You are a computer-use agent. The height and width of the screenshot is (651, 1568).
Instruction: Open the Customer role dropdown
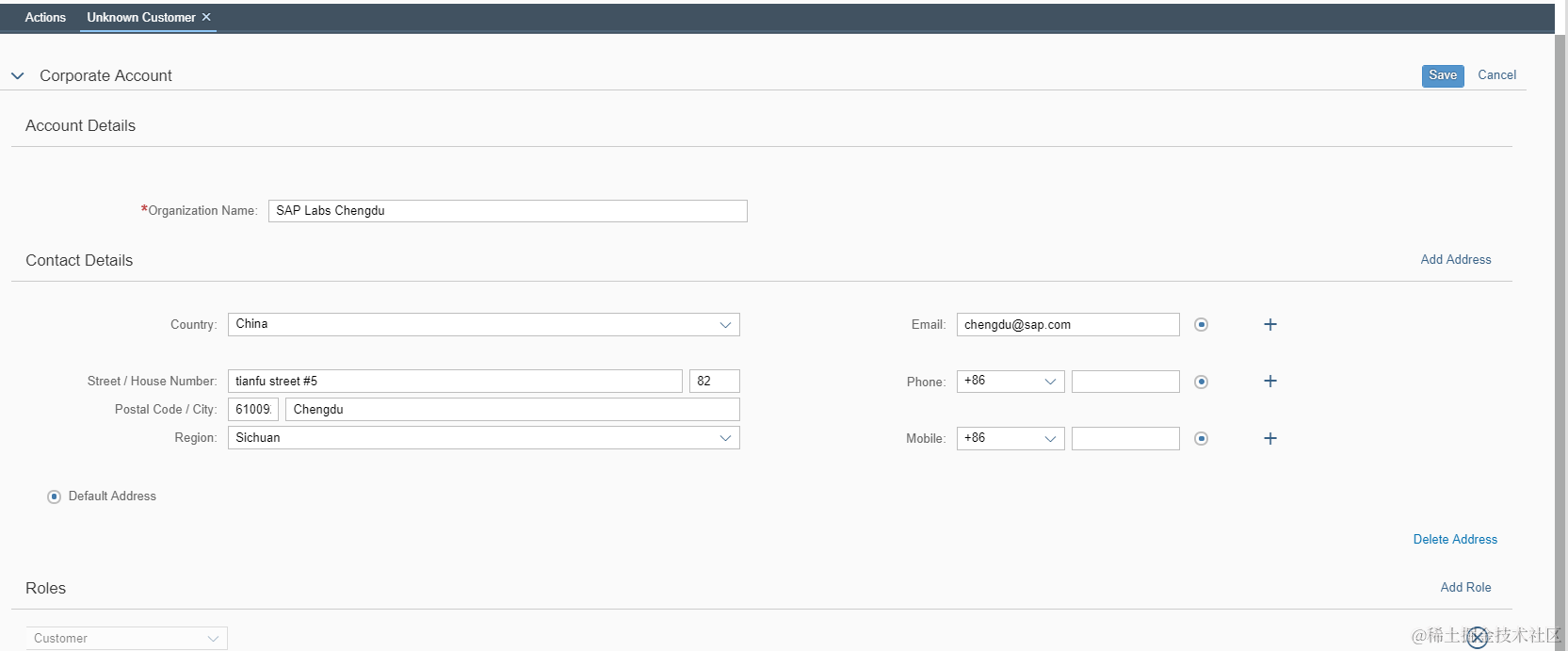click(126, 638)
